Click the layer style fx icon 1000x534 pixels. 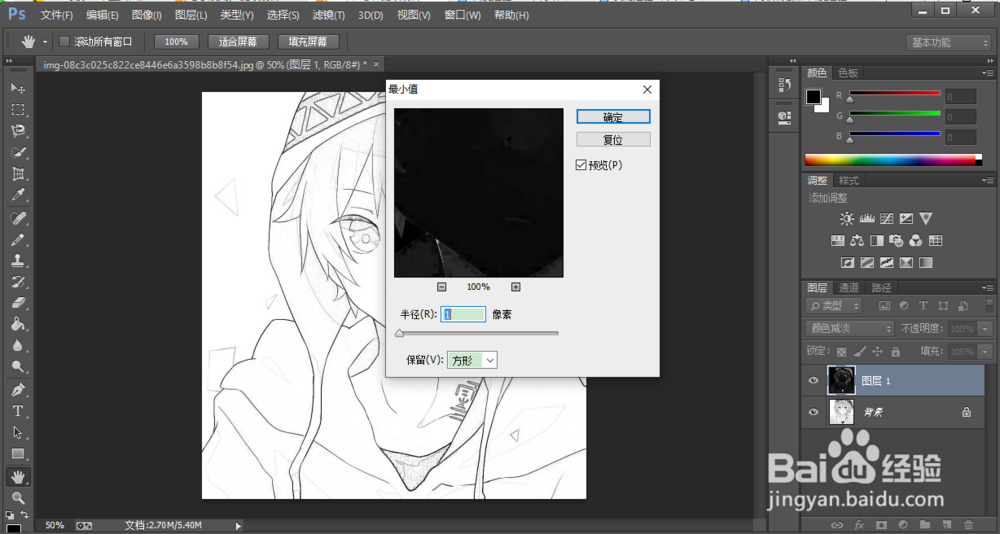click(859, 525)
